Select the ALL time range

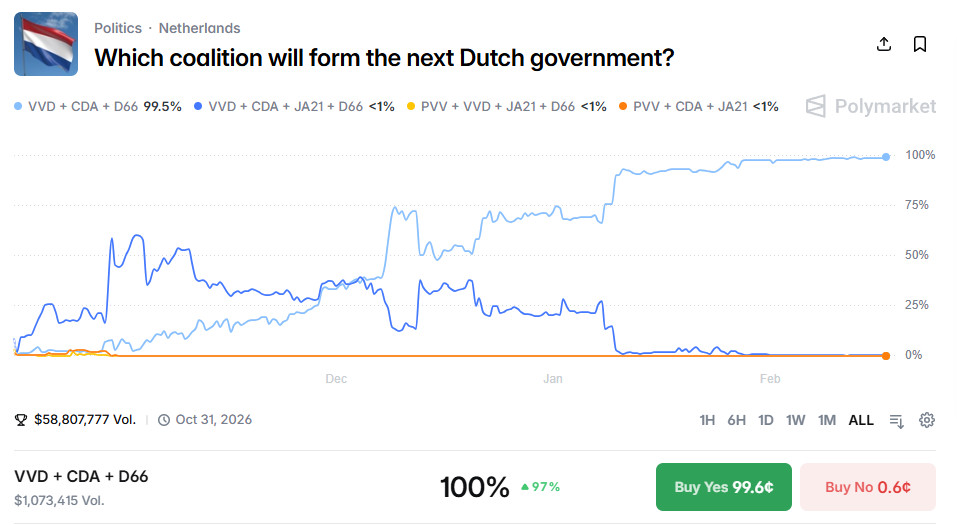(x=860, y=420)
